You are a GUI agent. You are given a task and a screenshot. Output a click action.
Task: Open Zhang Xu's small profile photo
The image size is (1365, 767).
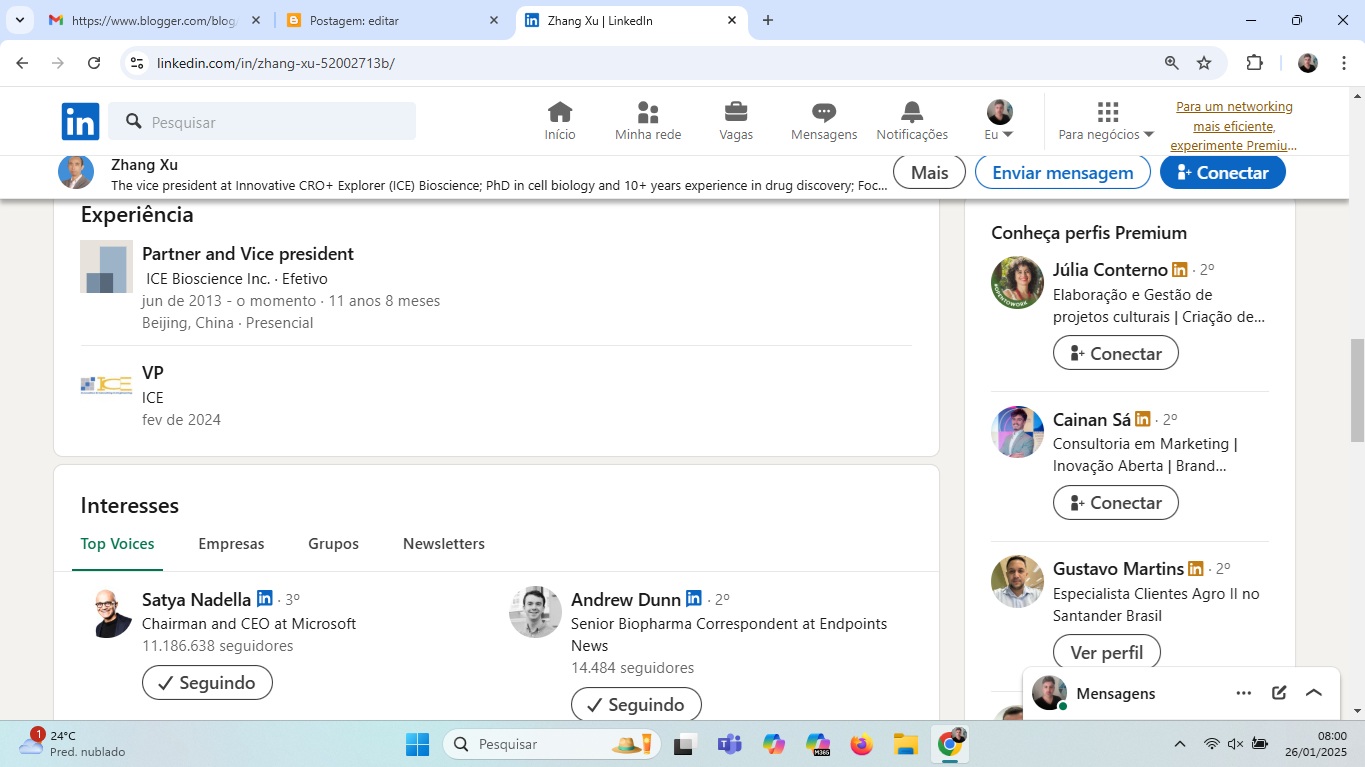pos(76,172)
